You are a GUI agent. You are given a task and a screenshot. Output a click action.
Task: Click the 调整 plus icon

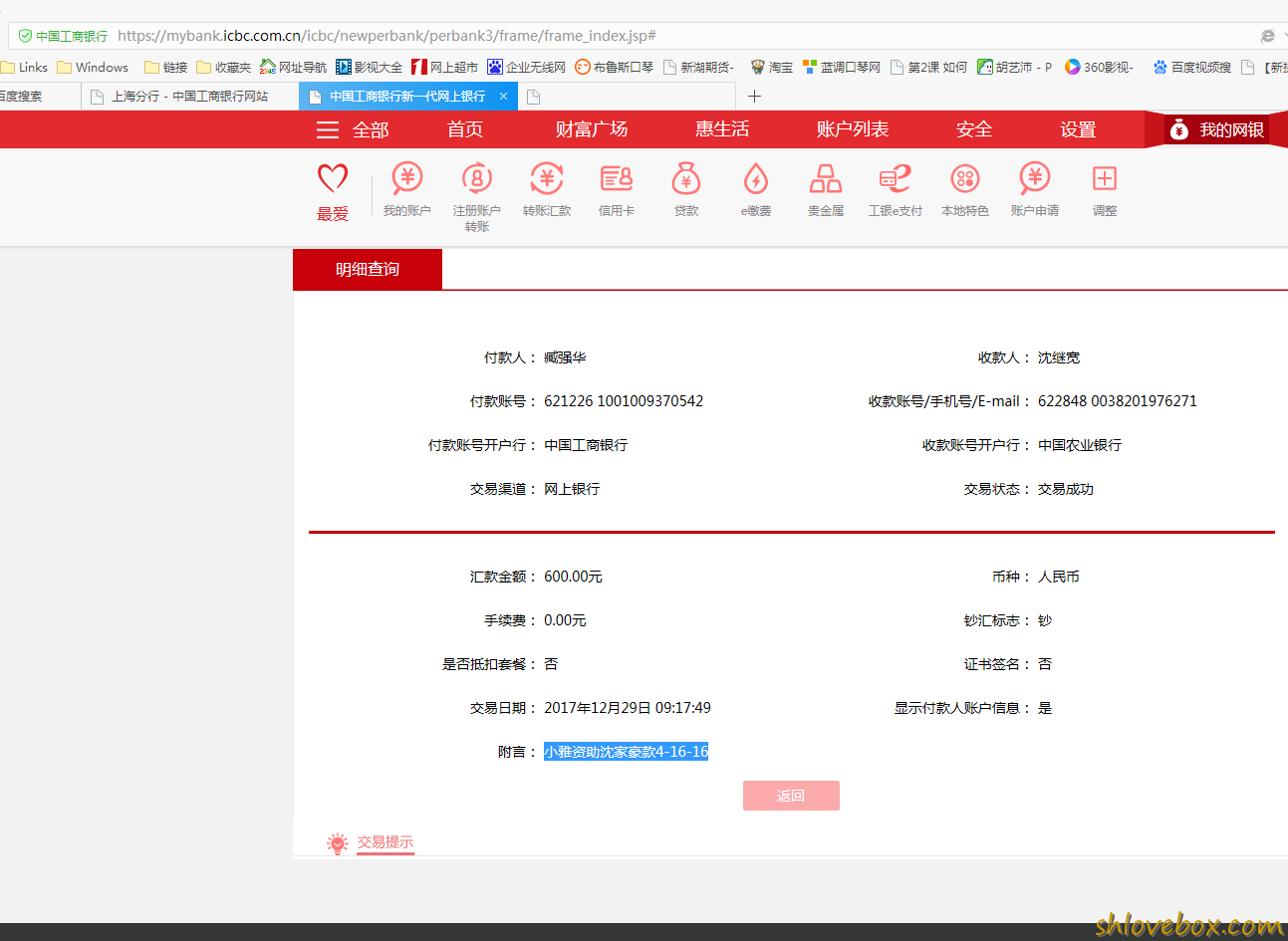coord(1105,178)
